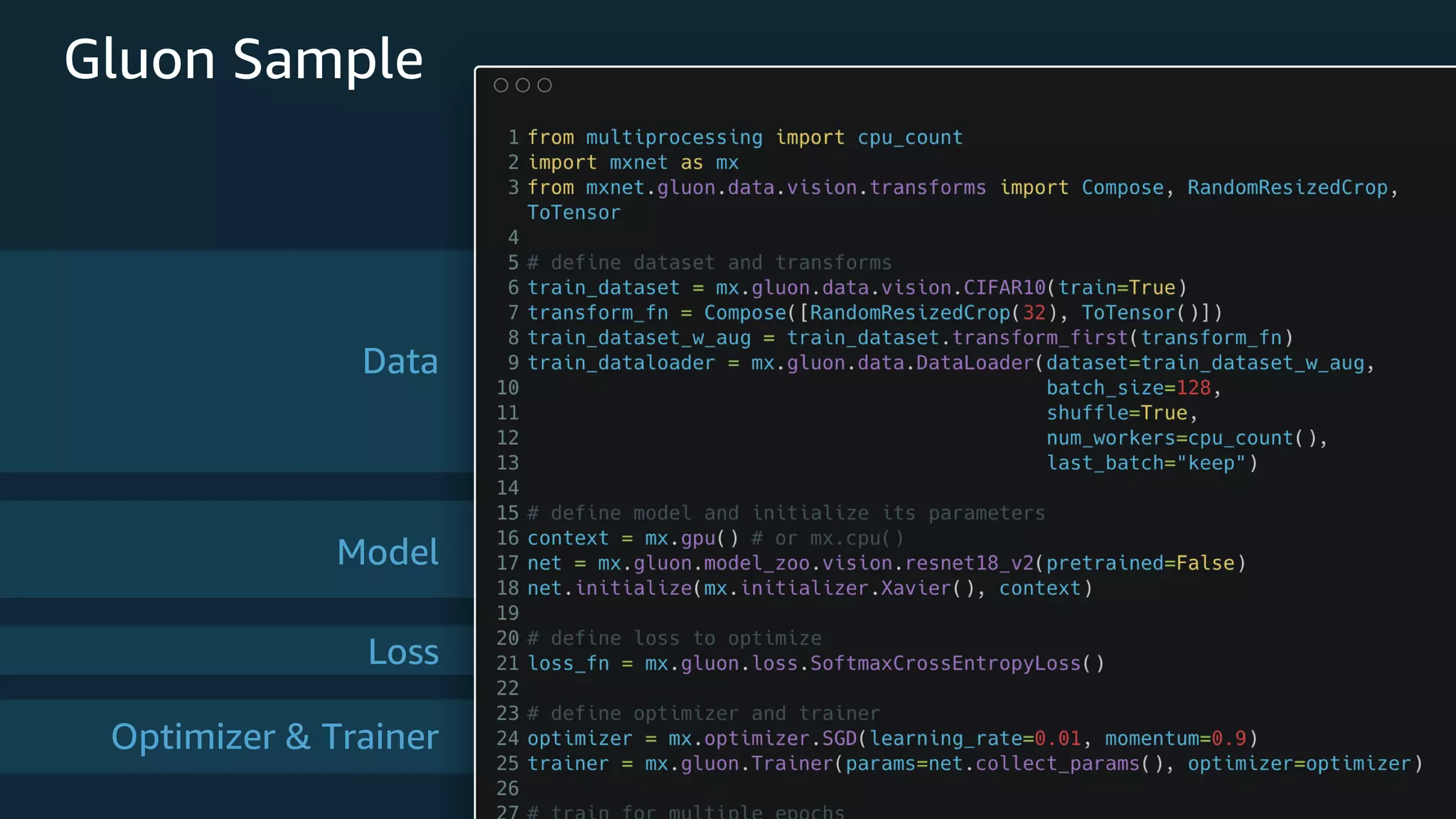The width and height of the screenshot is (1456, 819).
Task: Click the middle window control circle
Action: (523, 85)
